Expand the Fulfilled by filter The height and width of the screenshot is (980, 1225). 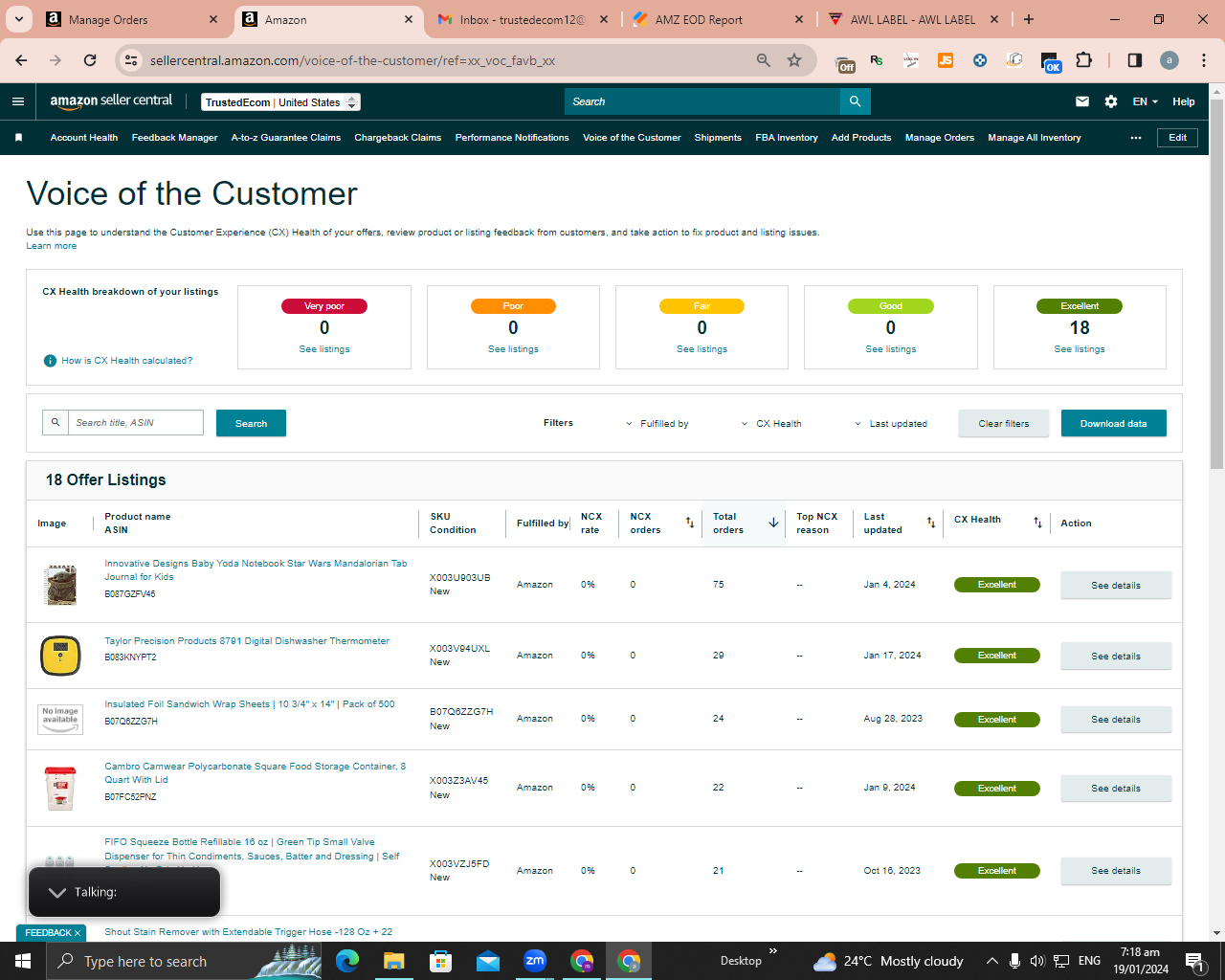click(657, 423)
